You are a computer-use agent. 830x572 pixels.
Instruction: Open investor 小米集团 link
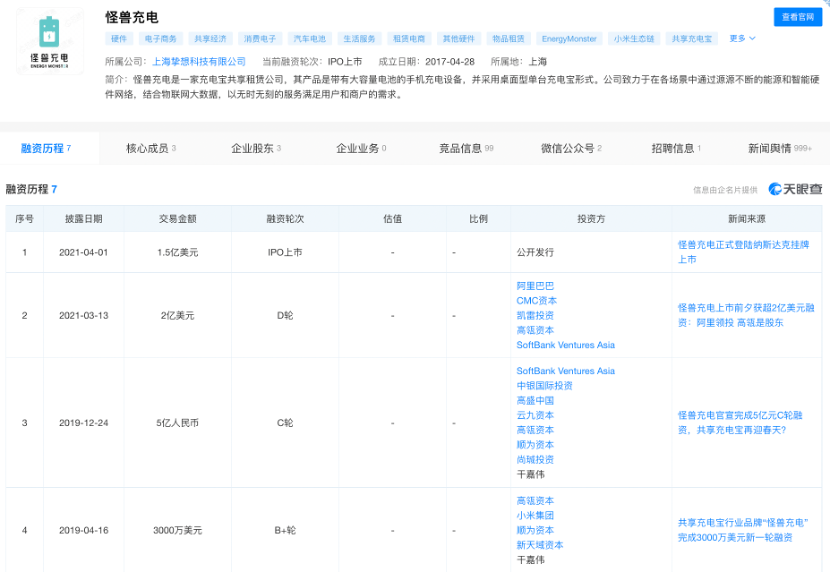pyautogui.click(x=535, y=515)
